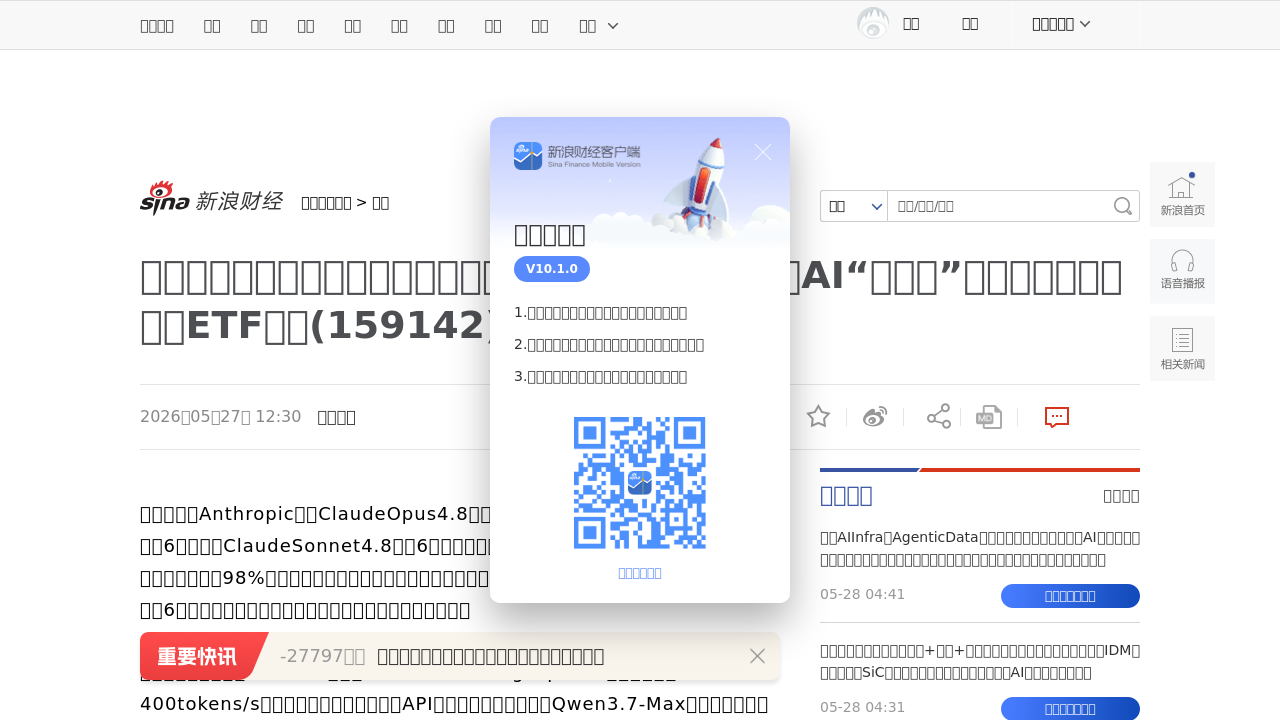This screenshot has width=1280, height=720.
Task: Open the 重要快讯 ticker headline
Action: [x=490, y=656]
